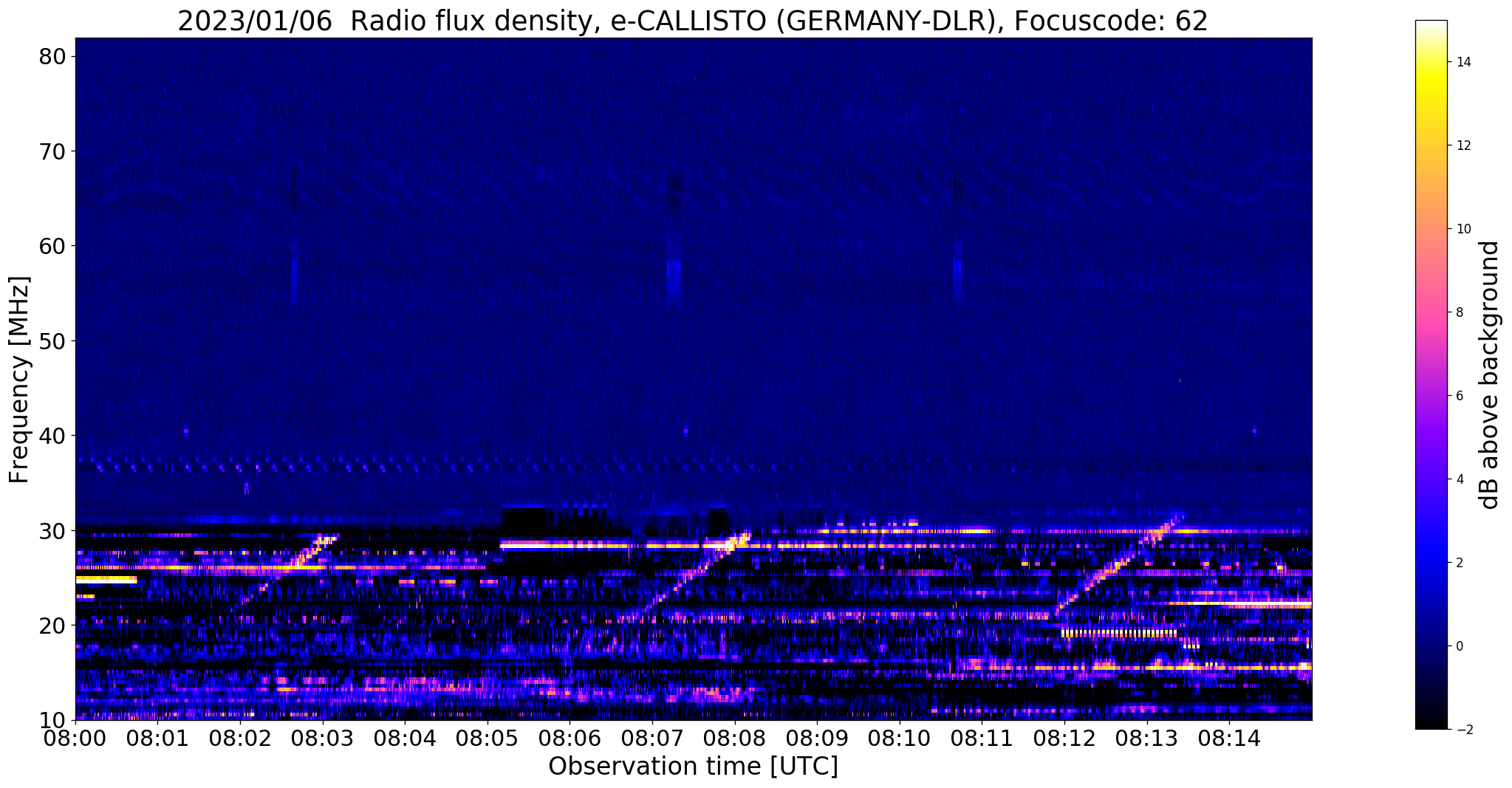Click the 08:11 time tick label
1512x788 pixels.
(982, 738)
